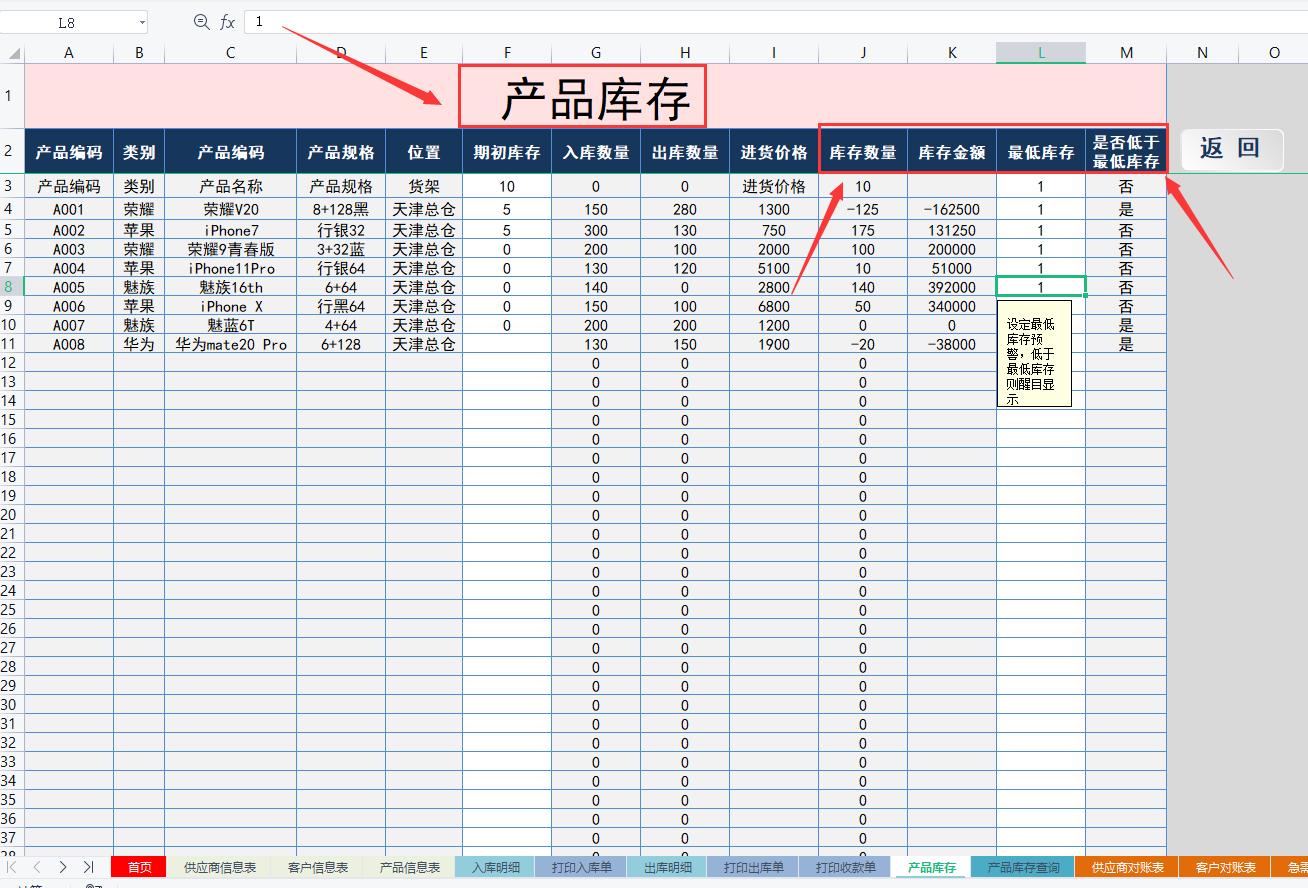Select the cell containing 荣耀V20
This screenshot has width=1308, height=888.
[x=230, y=210]
